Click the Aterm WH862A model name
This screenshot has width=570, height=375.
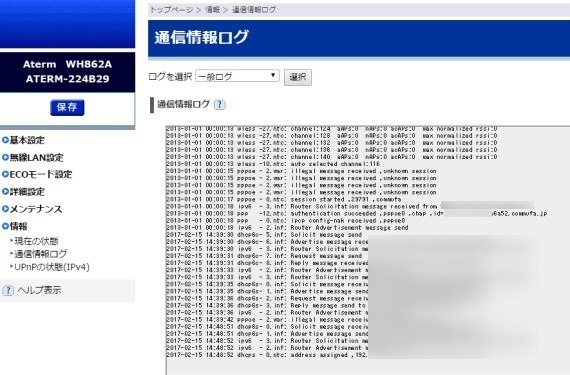pos(68,64)
